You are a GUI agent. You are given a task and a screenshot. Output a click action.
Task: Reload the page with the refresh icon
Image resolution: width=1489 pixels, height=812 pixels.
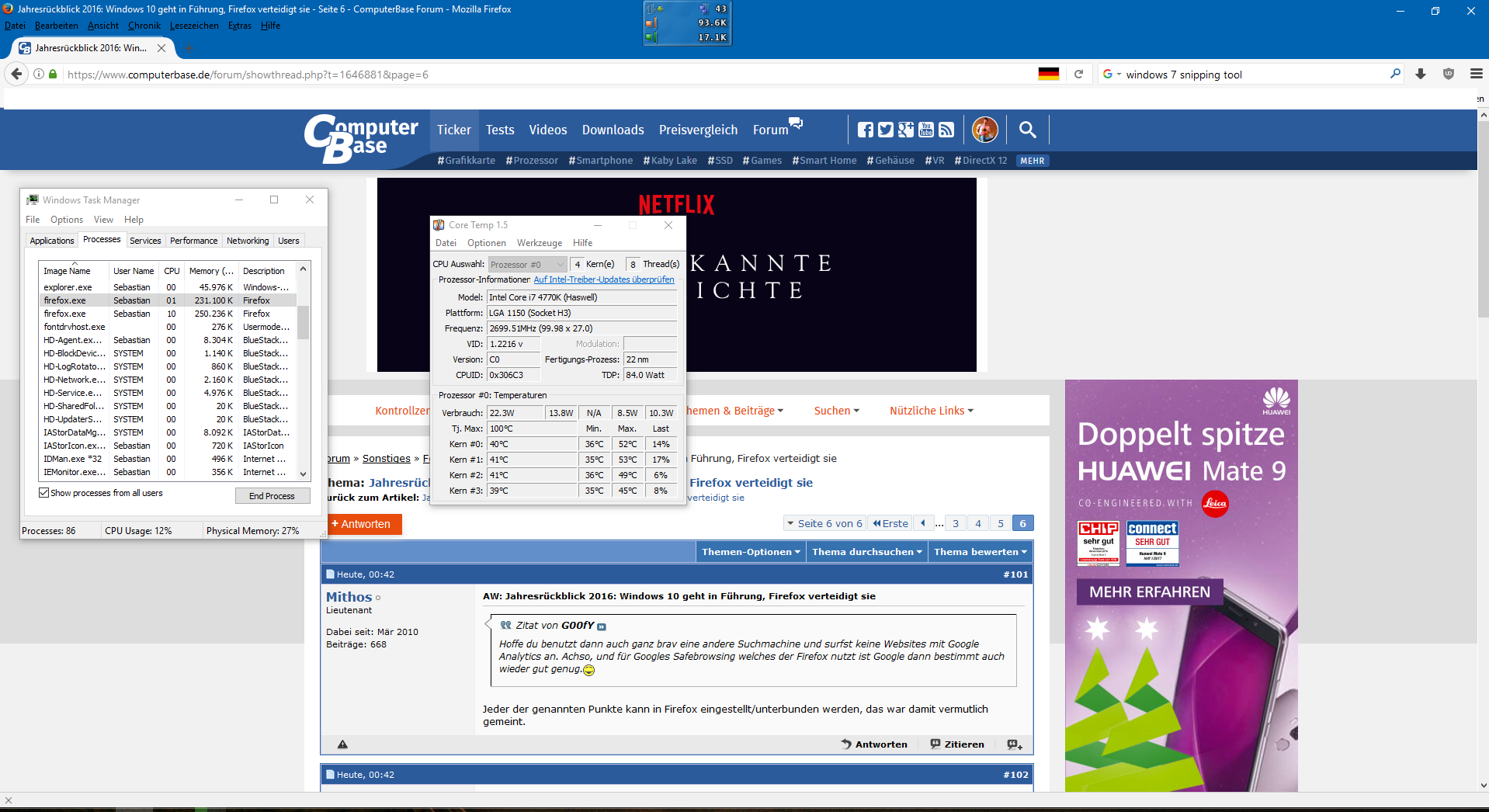pyautogui.click(x=1078, y=75)
